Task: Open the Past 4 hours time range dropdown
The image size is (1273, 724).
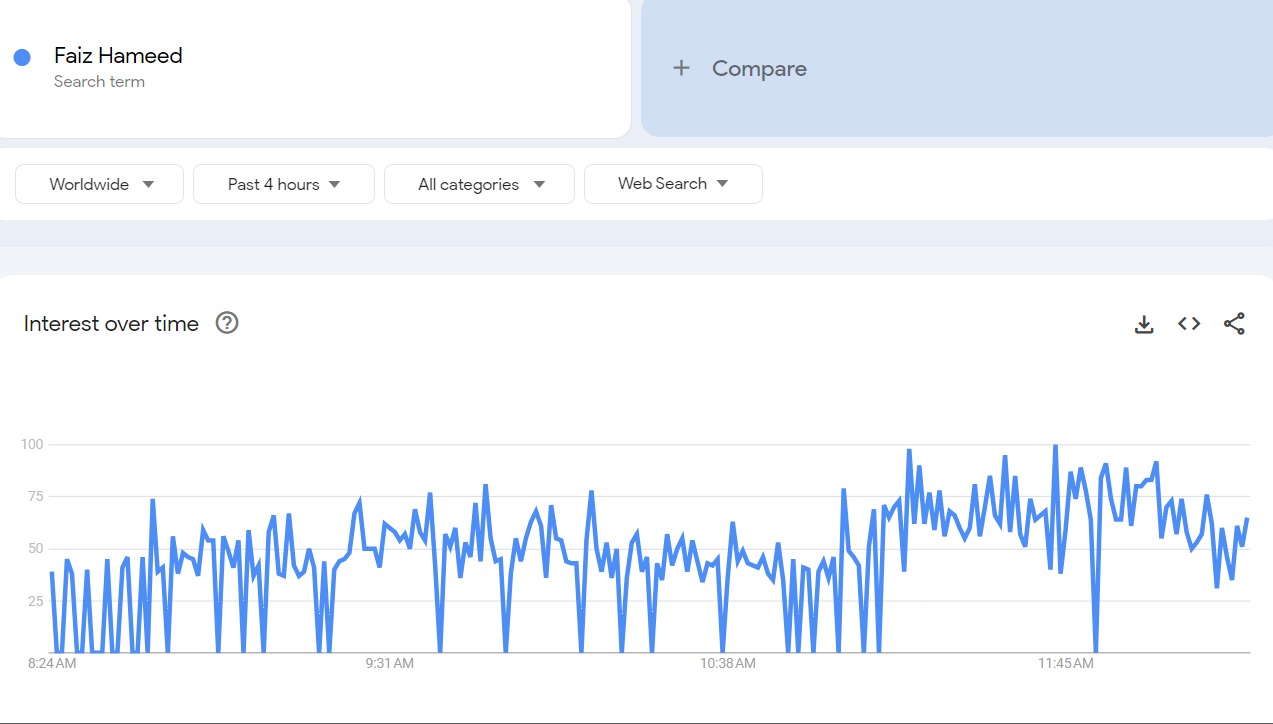Action: (284, 184)
